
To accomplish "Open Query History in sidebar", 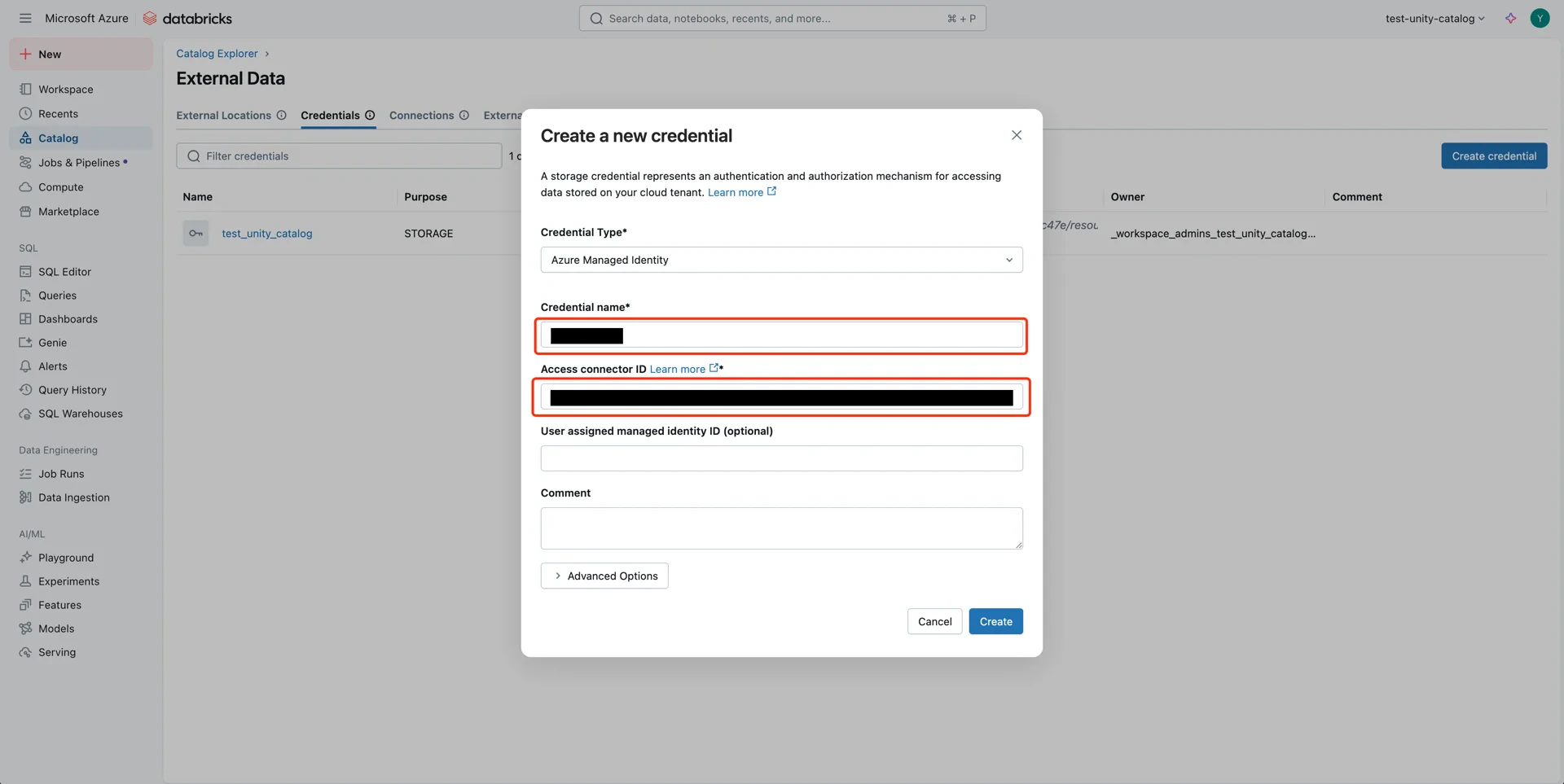I will coord(72,390).
